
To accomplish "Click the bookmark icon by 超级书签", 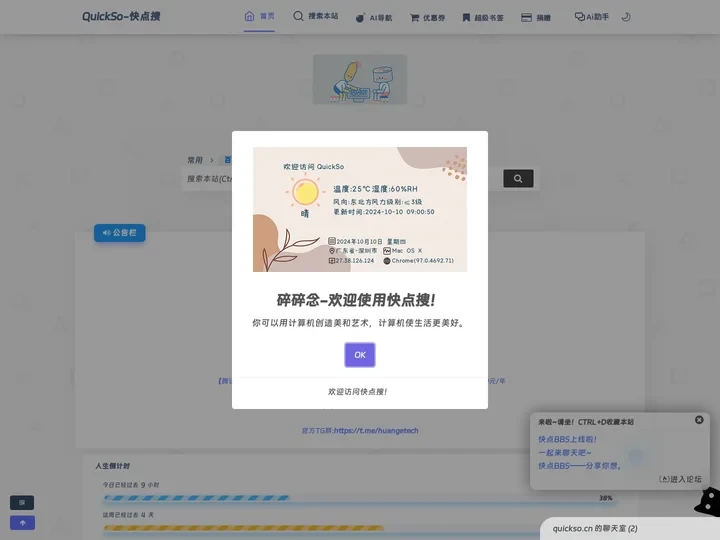I will (466, 17).
